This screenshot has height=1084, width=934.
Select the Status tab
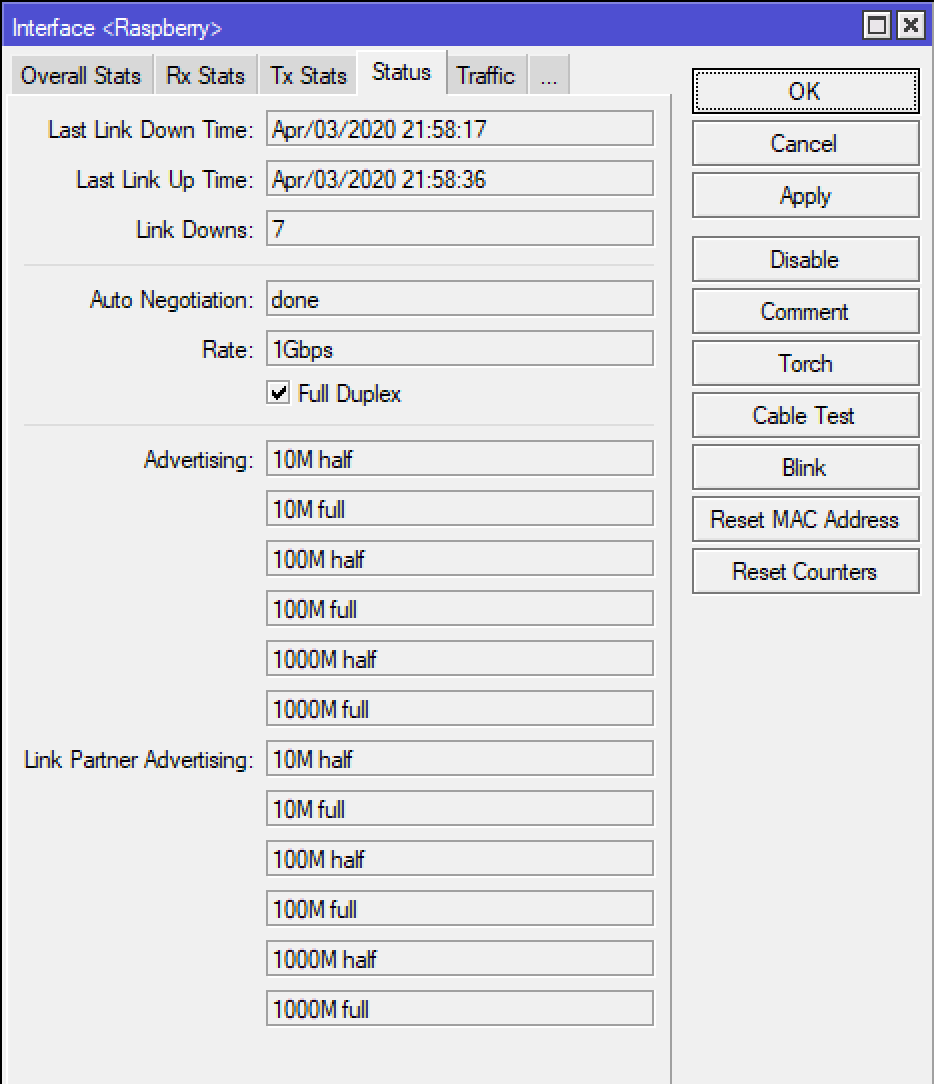pyautogui.click(x=402, y=72)
